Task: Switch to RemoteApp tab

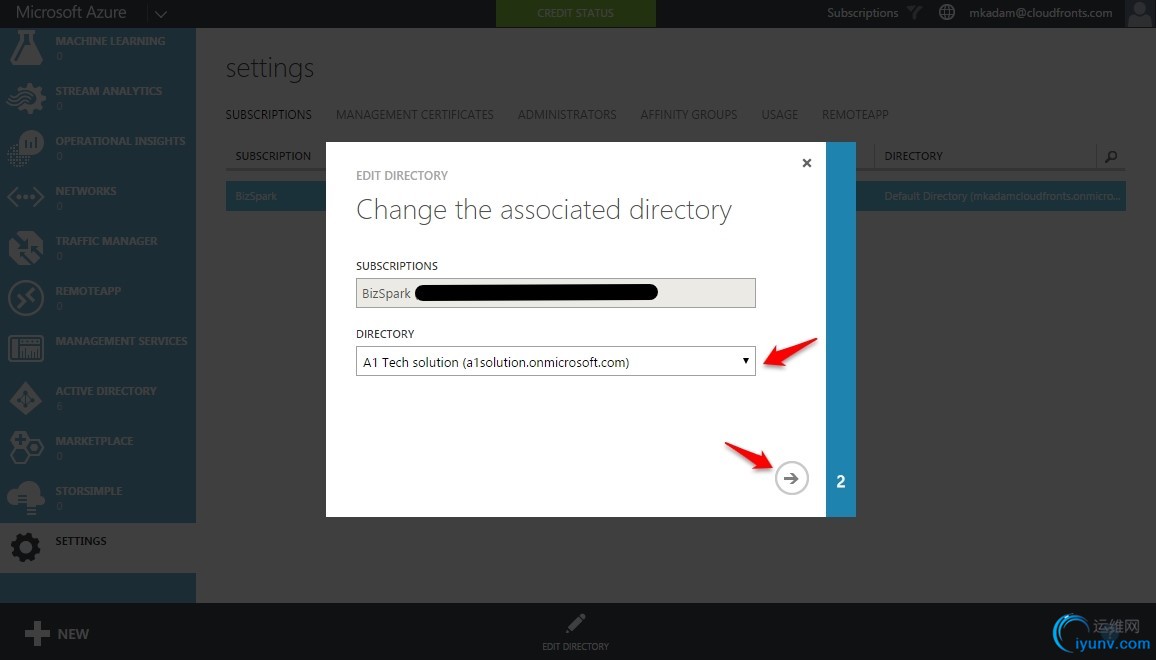Action: [855, 114]
